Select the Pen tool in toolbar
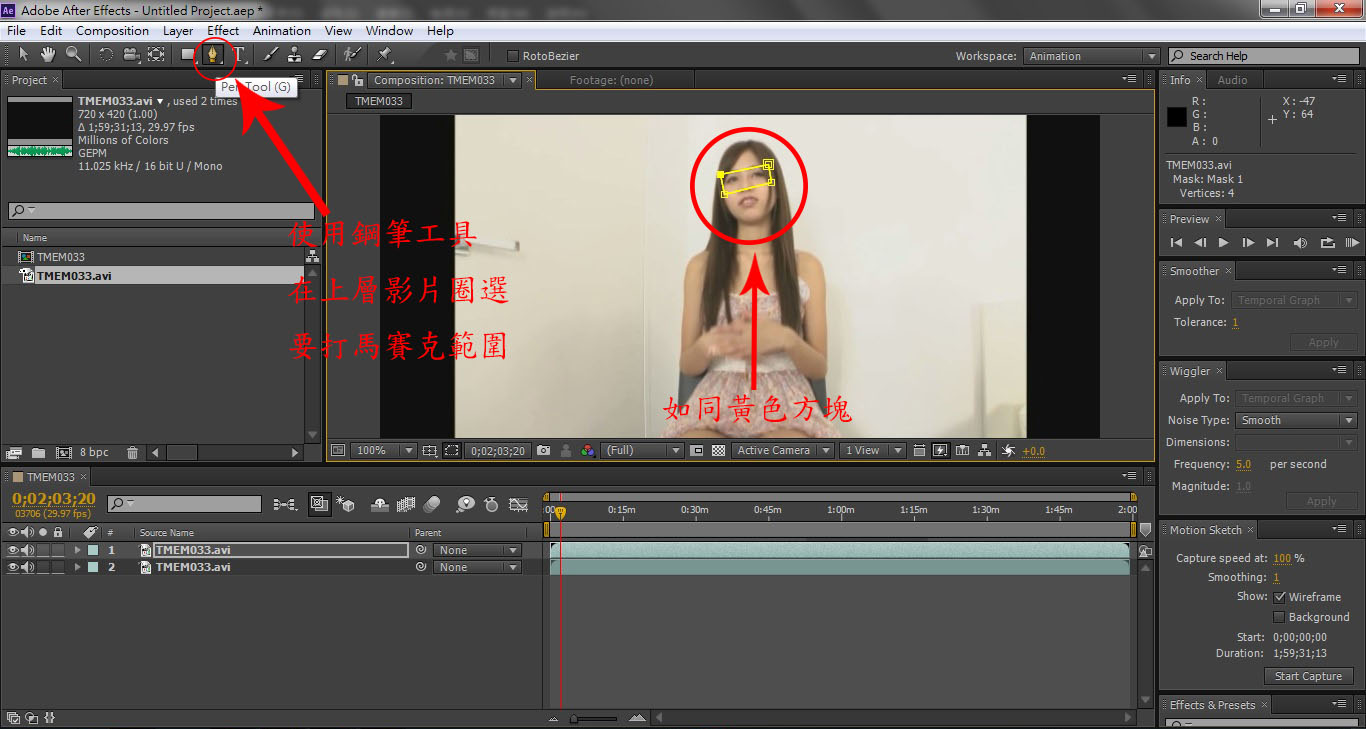This screenshot has width=1366, height=729. (213, 55)
